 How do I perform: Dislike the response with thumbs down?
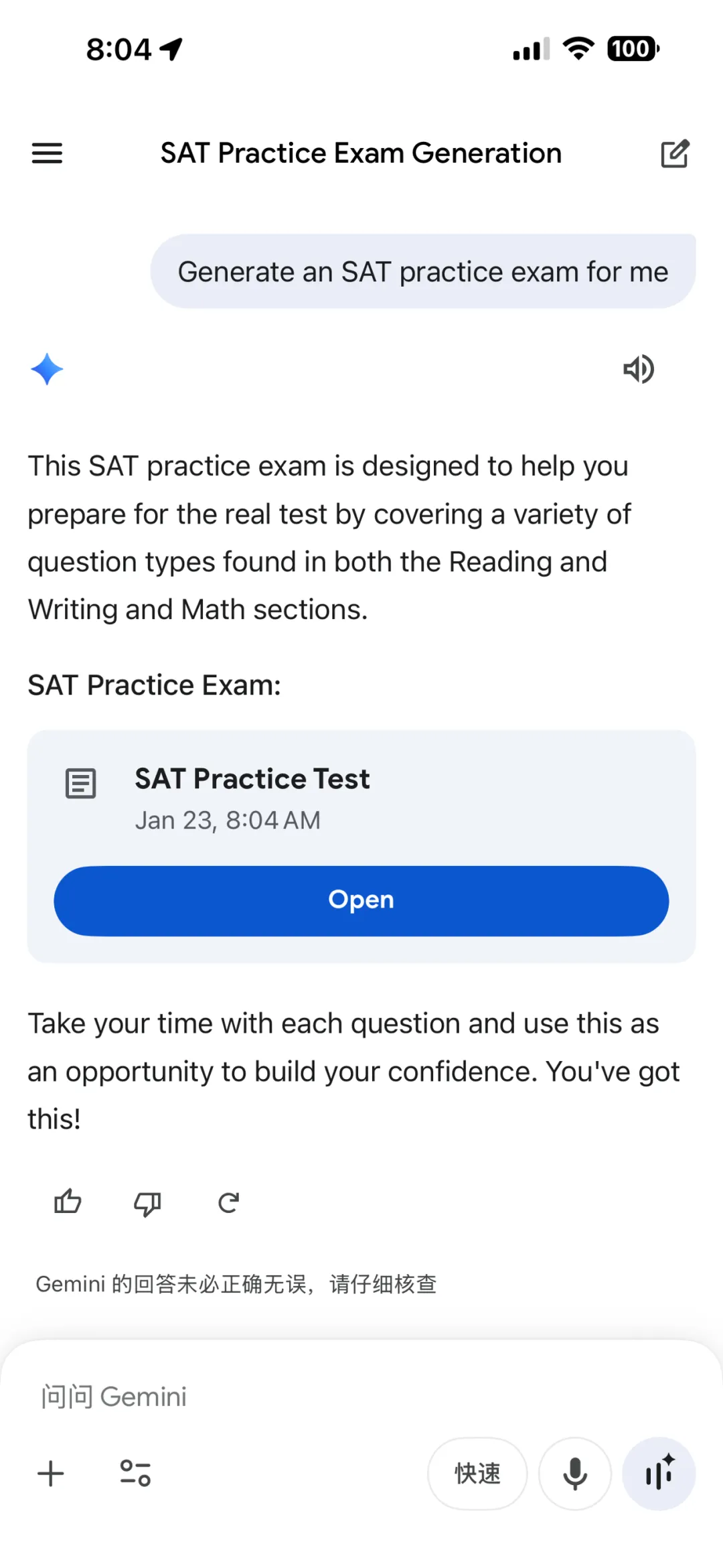[x=147, y=1202]
